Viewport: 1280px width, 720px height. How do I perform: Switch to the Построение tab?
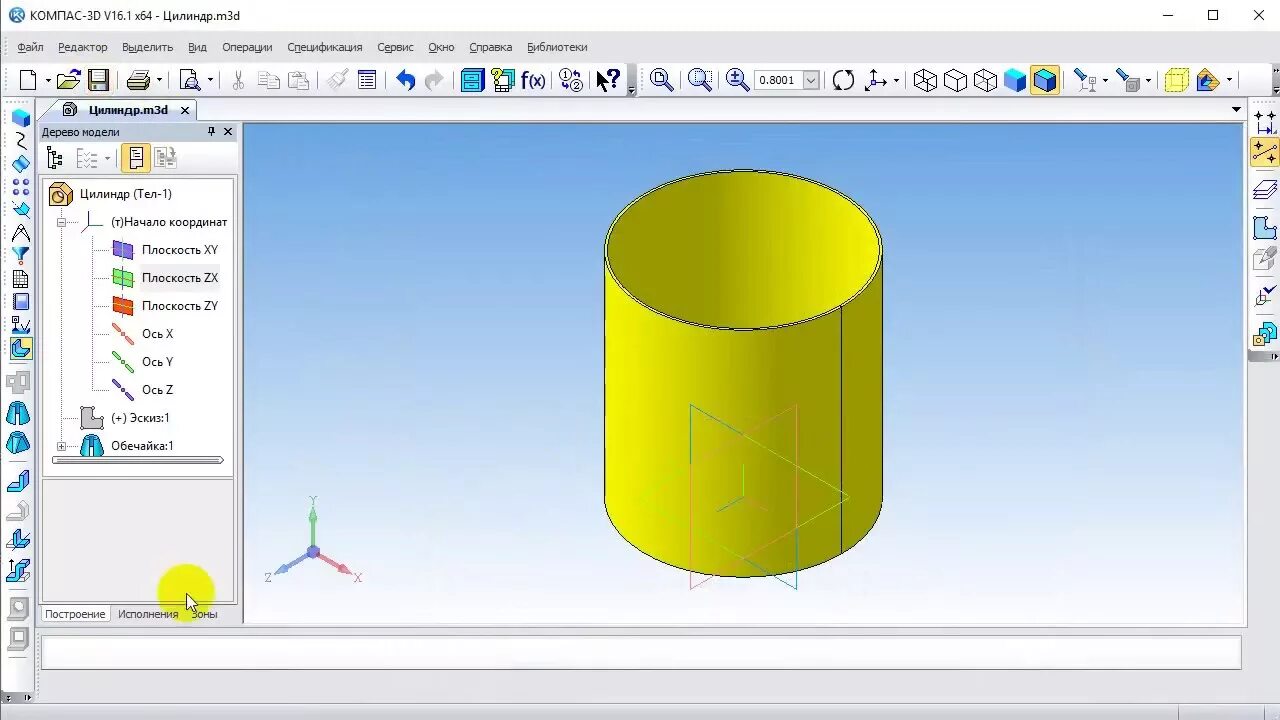coord(75,614)
